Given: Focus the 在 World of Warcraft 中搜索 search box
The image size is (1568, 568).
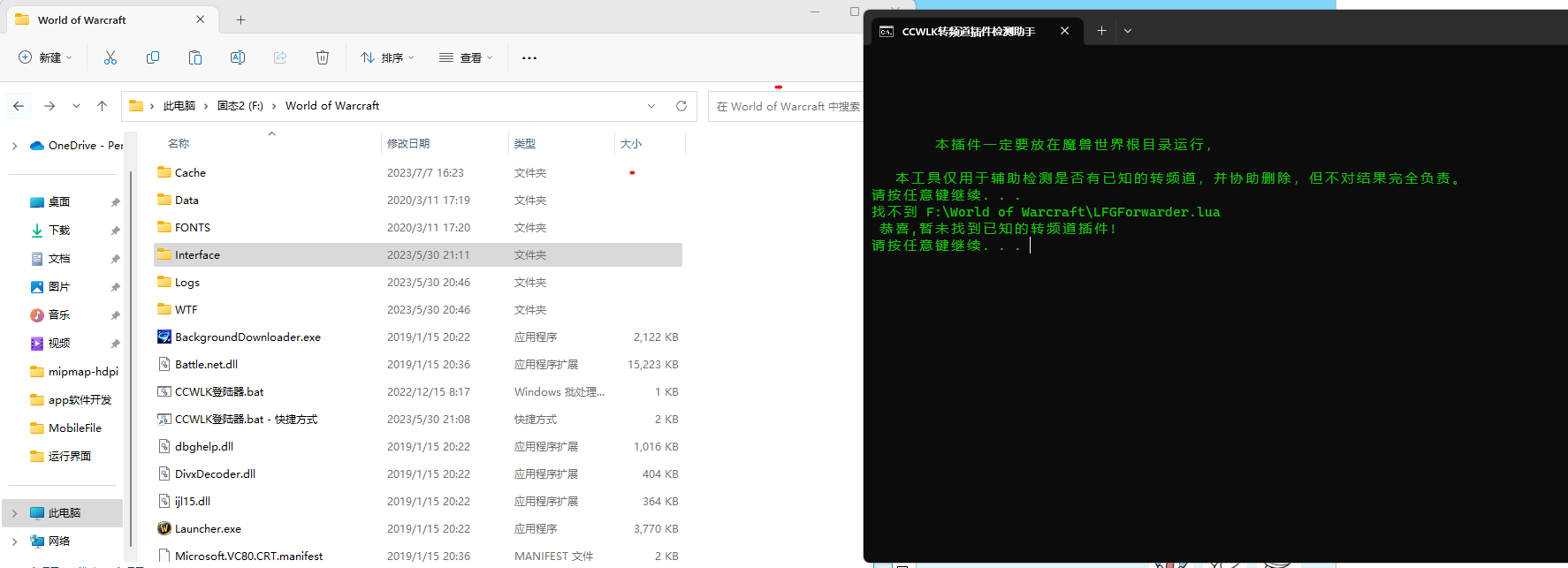Looking at the screenshot, I should (786, 106).
